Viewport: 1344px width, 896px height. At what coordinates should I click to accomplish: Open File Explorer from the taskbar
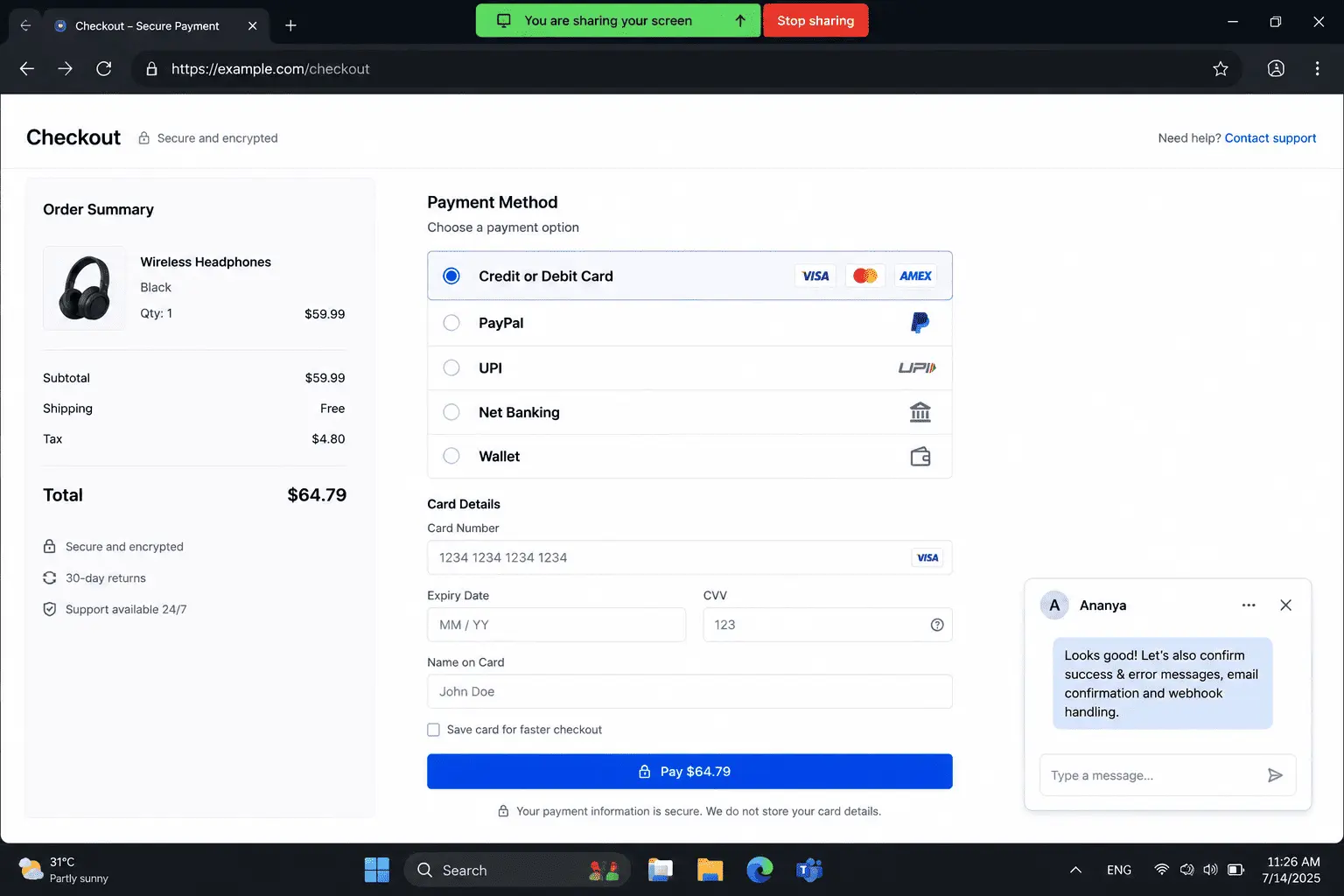[710, 870]
